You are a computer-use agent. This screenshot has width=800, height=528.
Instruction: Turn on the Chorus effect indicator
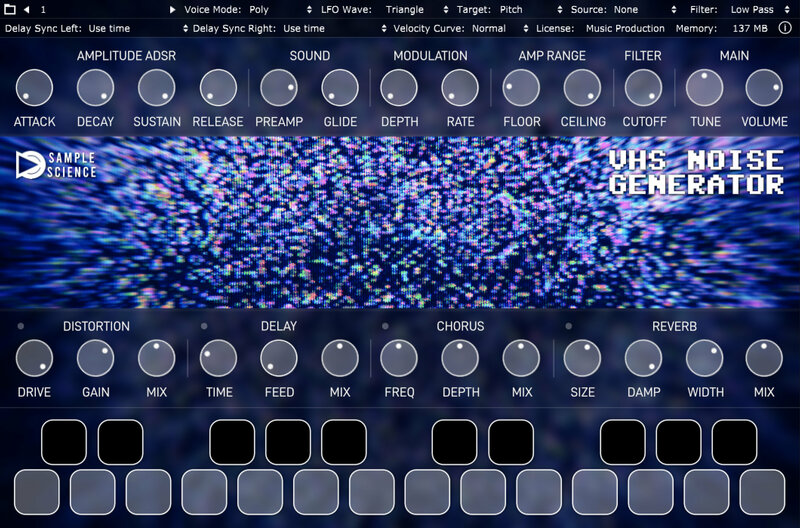click(x=385, y=327)
